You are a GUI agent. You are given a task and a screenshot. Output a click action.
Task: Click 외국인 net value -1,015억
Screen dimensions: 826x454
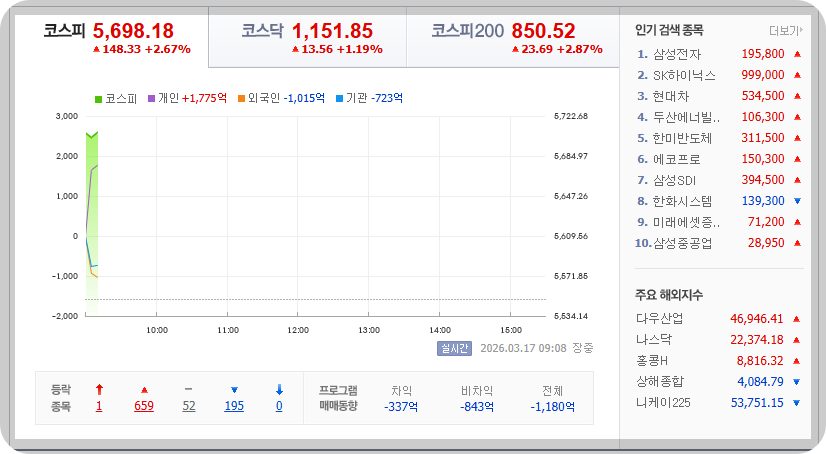click(x=304, y=98)
